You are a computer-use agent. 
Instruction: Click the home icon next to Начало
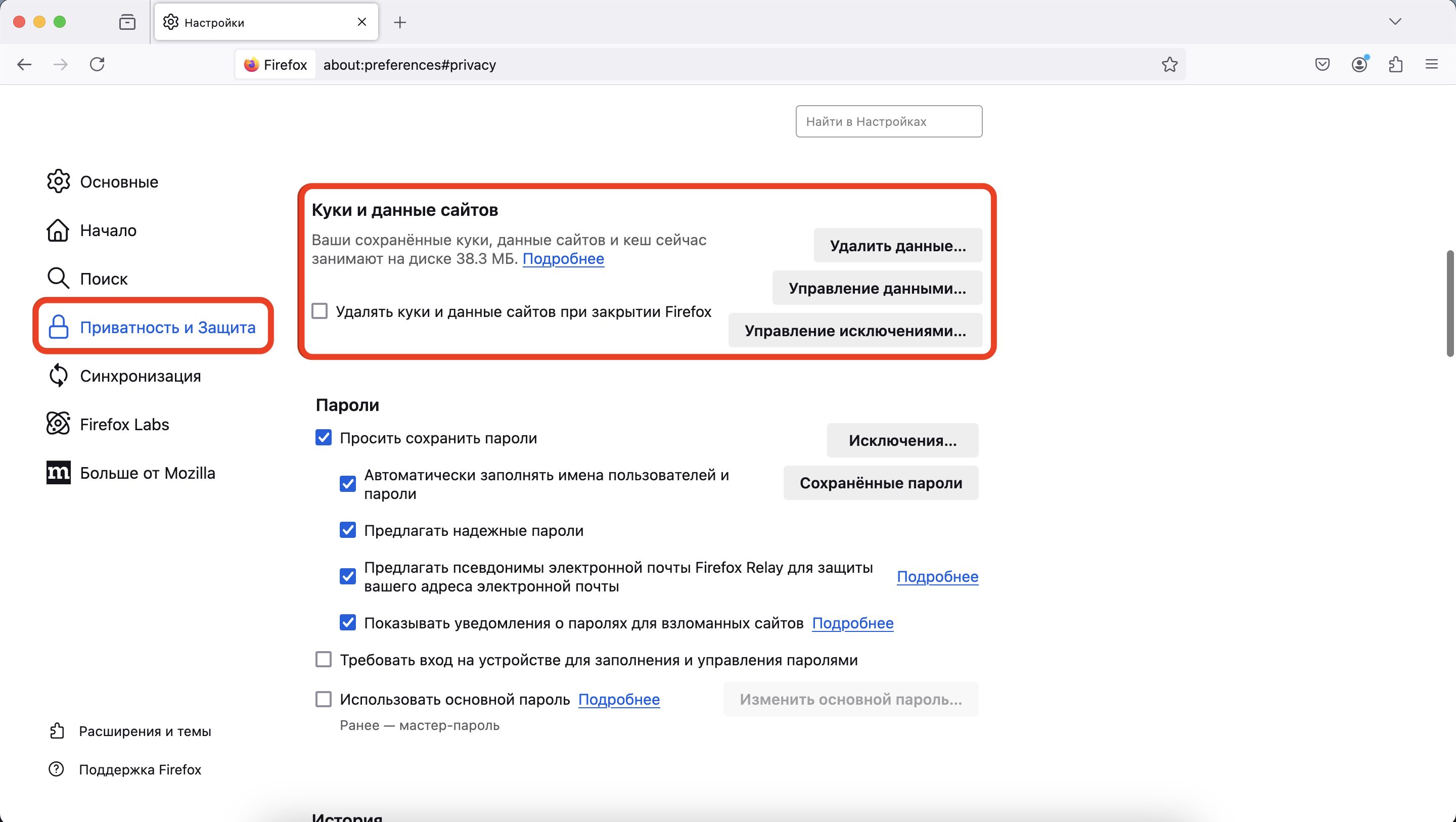[58, 230]
